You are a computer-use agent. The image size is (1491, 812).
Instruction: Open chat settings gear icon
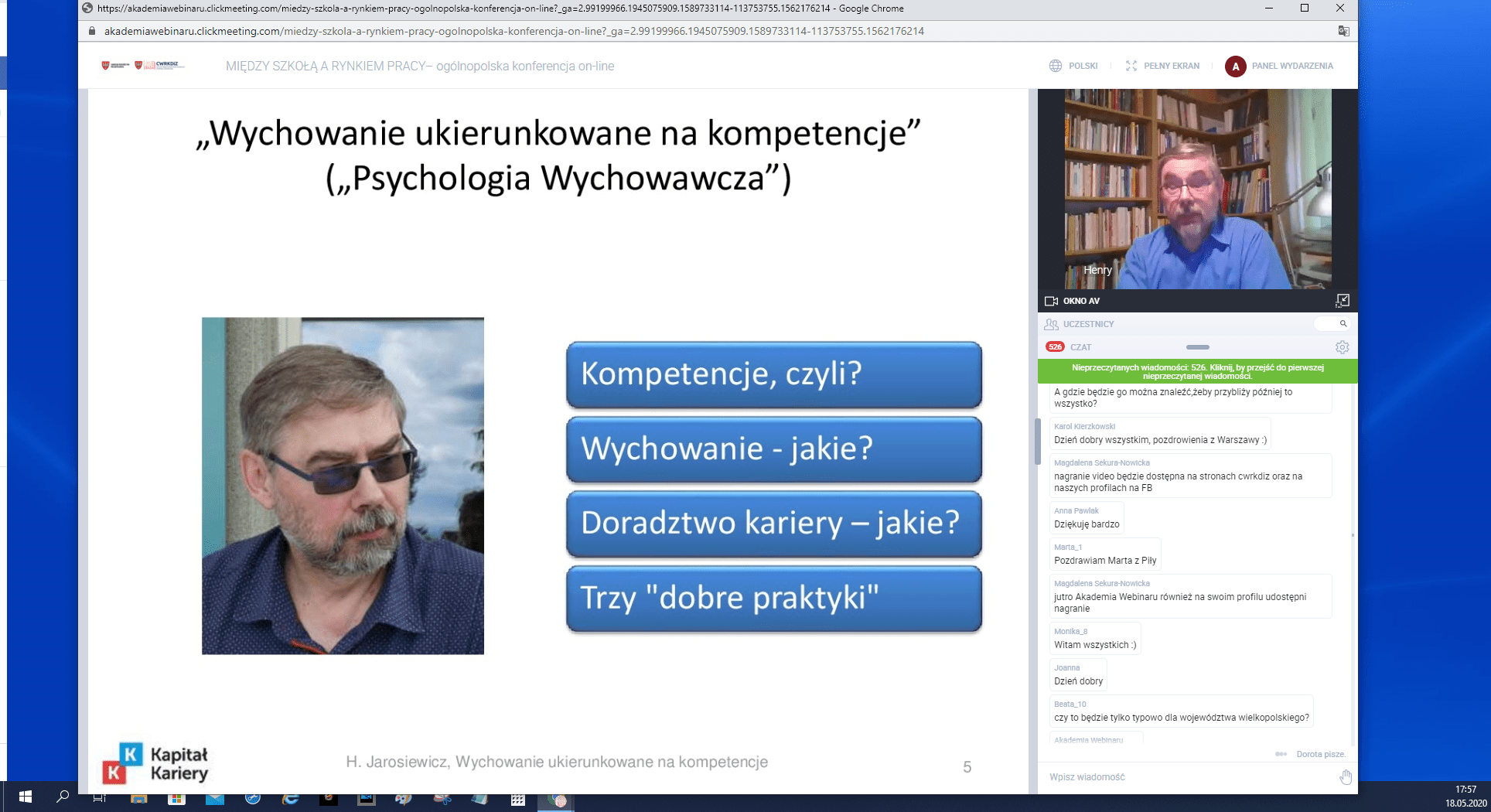point(1342,347)
